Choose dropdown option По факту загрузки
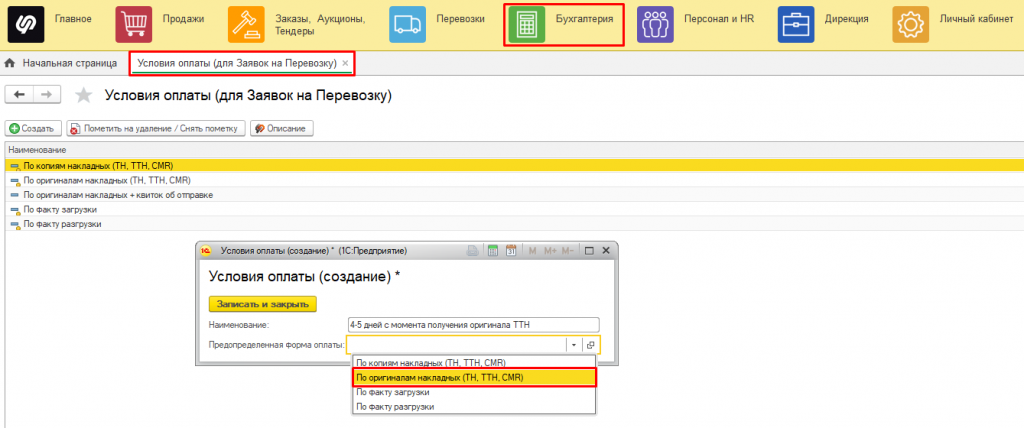The height and width of the screenshot is (428, 1024). coord(474,393)
